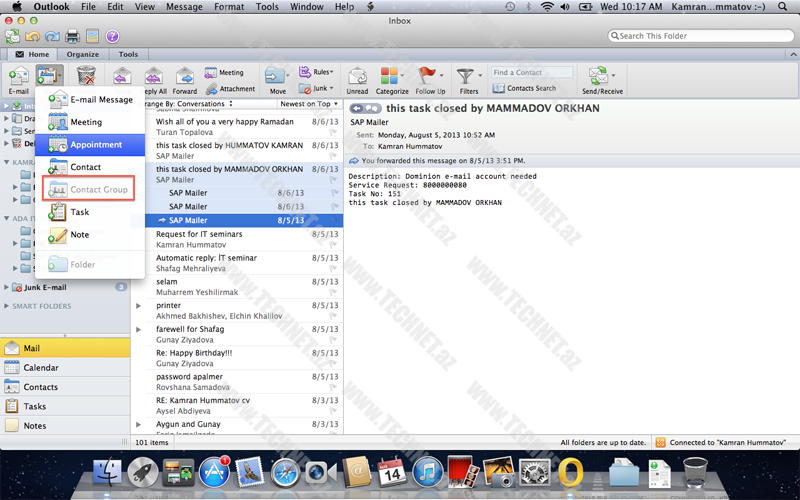The height and width of the screenshot is (500, 800).
Task: Choose Task in the New dropdown menu
Action: point(80,212)
